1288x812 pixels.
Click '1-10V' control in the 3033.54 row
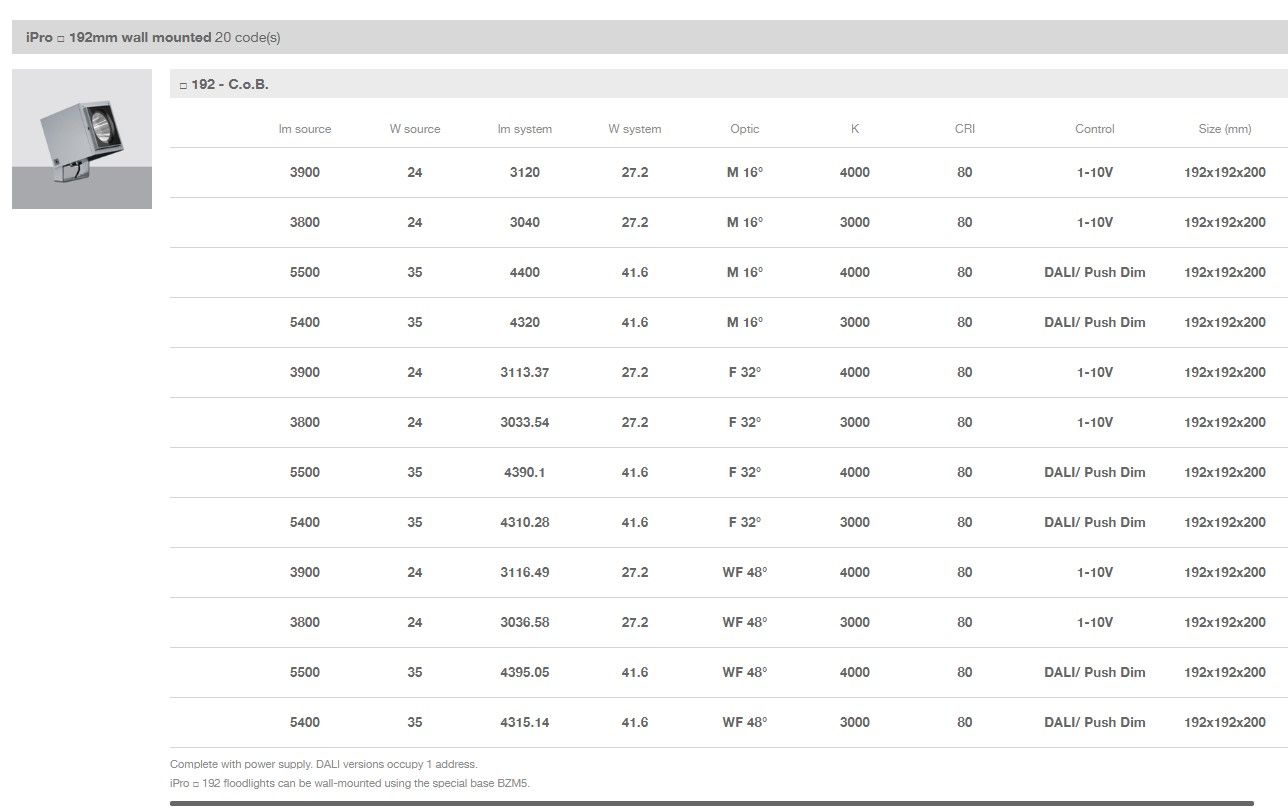1095,422
